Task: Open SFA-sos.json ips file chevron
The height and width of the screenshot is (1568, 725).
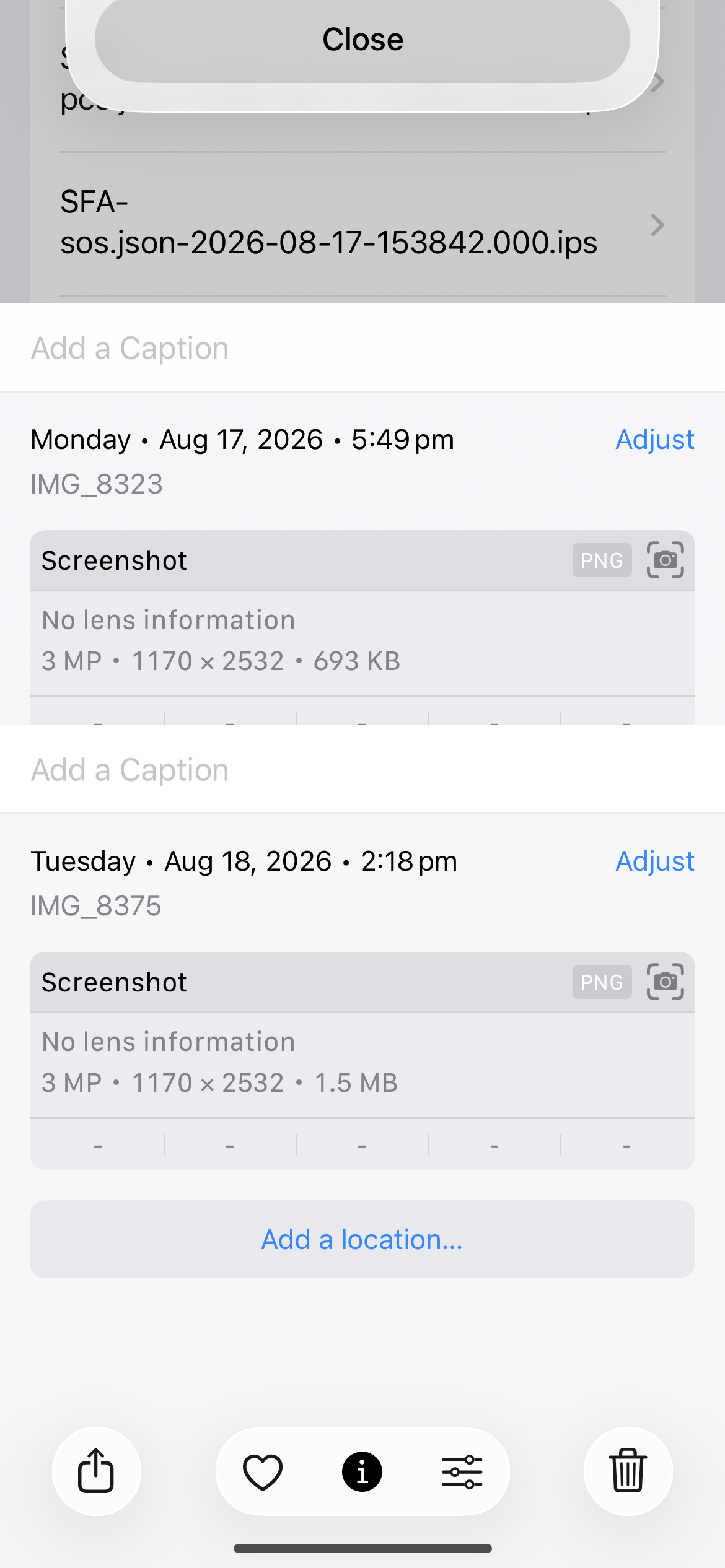Action: (x=657, y=224)
